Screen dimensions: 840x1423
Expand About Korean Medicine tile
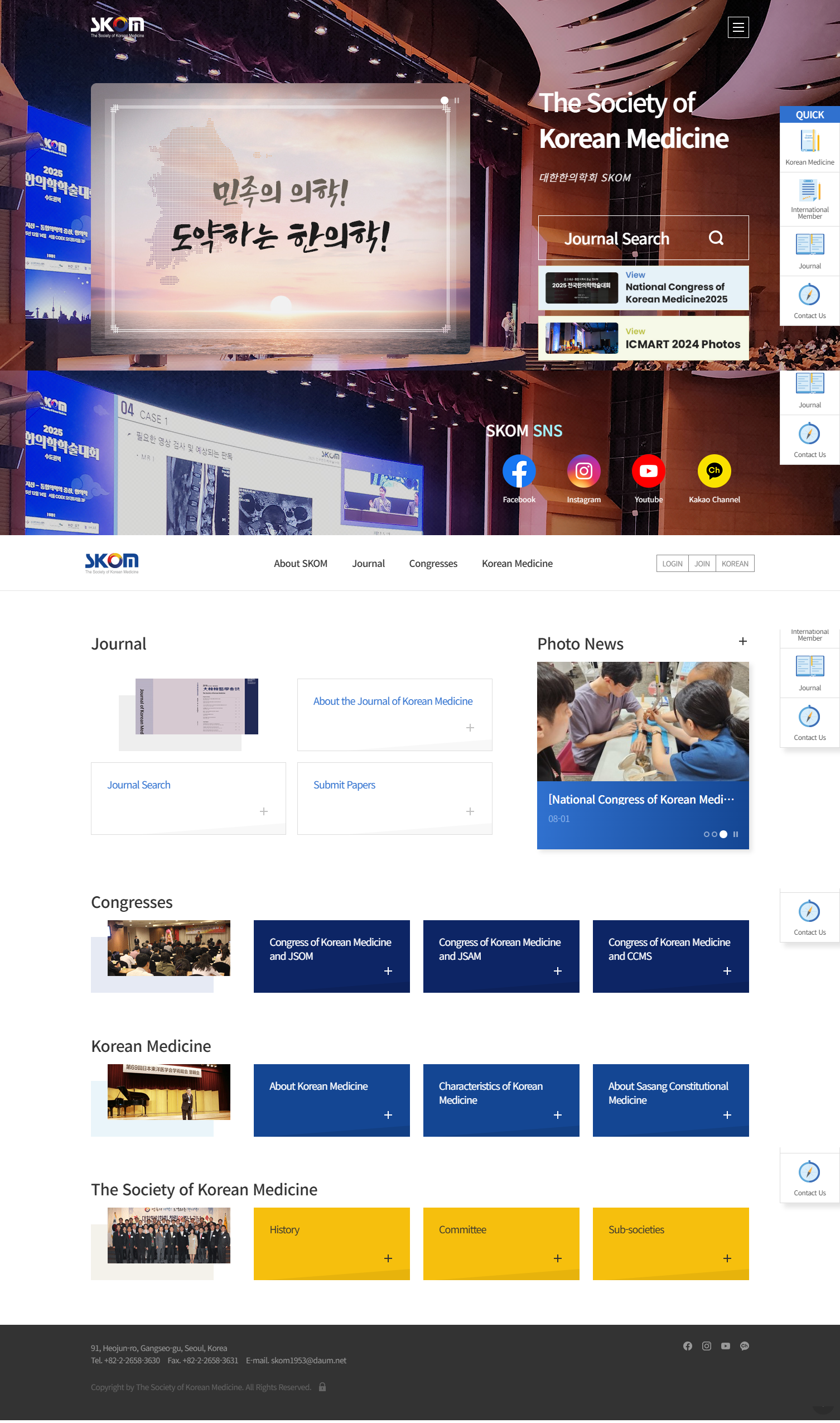coord(388,1114)
